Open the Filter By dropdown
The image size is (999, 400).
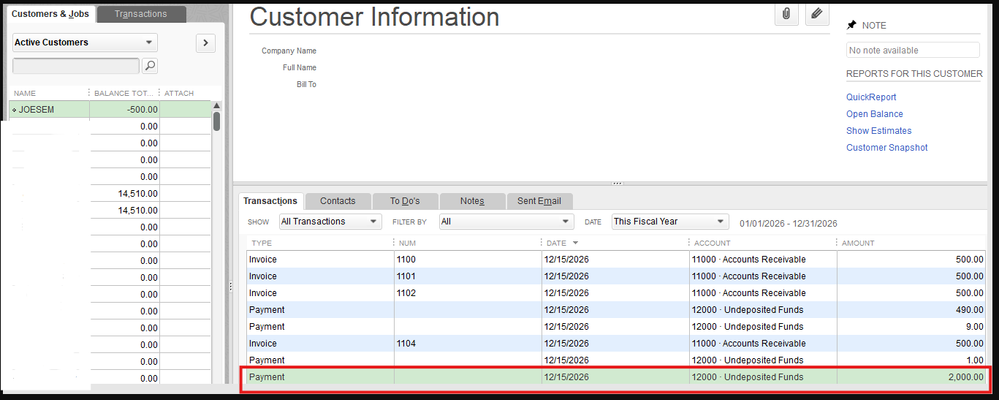506,222
